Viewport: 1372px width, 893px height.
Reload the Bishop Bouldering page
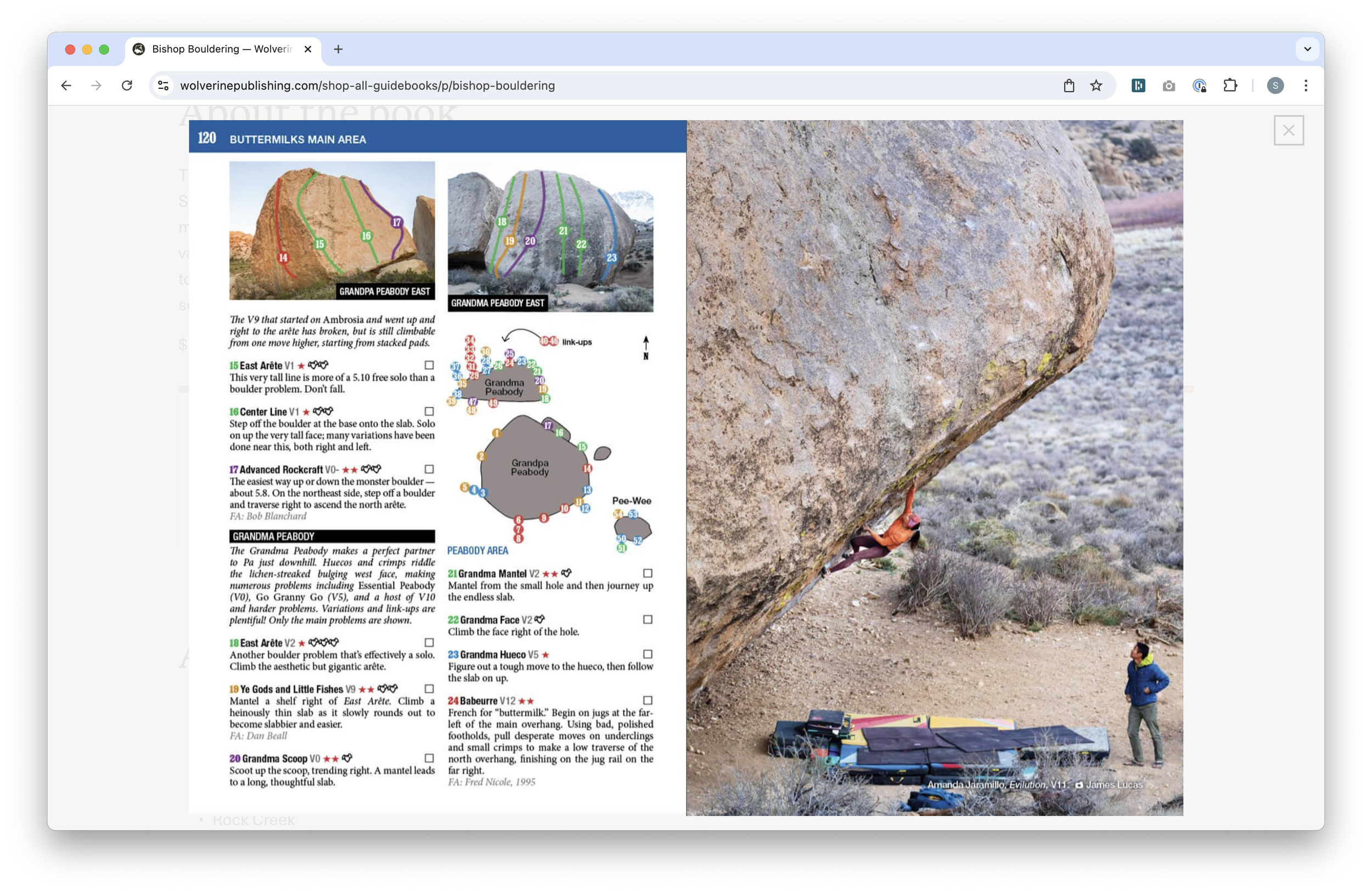pyautogui.click(x=127, y=85)
